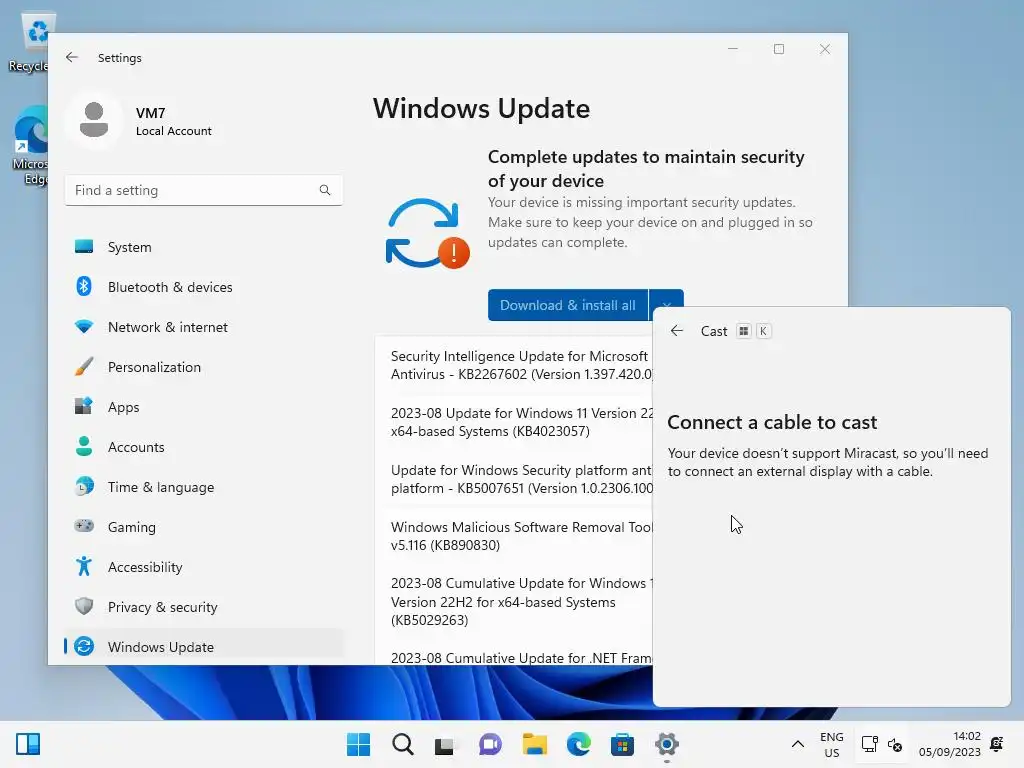This screenshot has height=768, width=1024.
Task: Click the update status sync icon
Action: pyautogui.click(x=427, y=234)
